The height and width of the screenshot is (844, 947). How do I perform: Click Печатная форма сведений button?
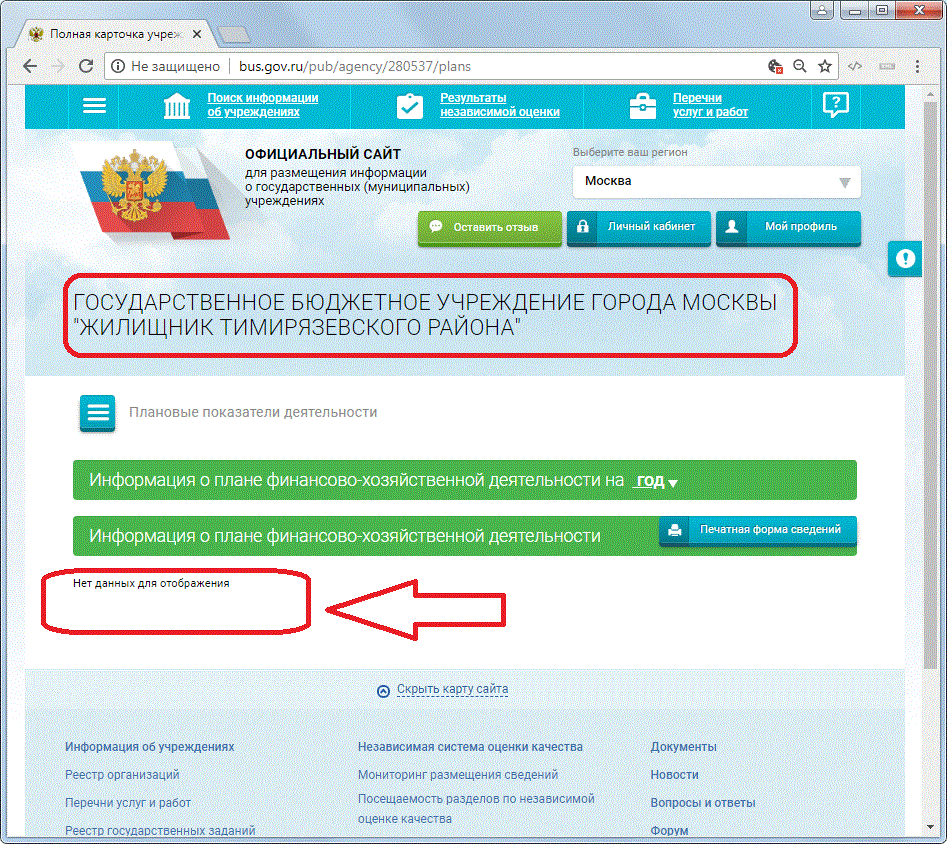click(758, 530)
